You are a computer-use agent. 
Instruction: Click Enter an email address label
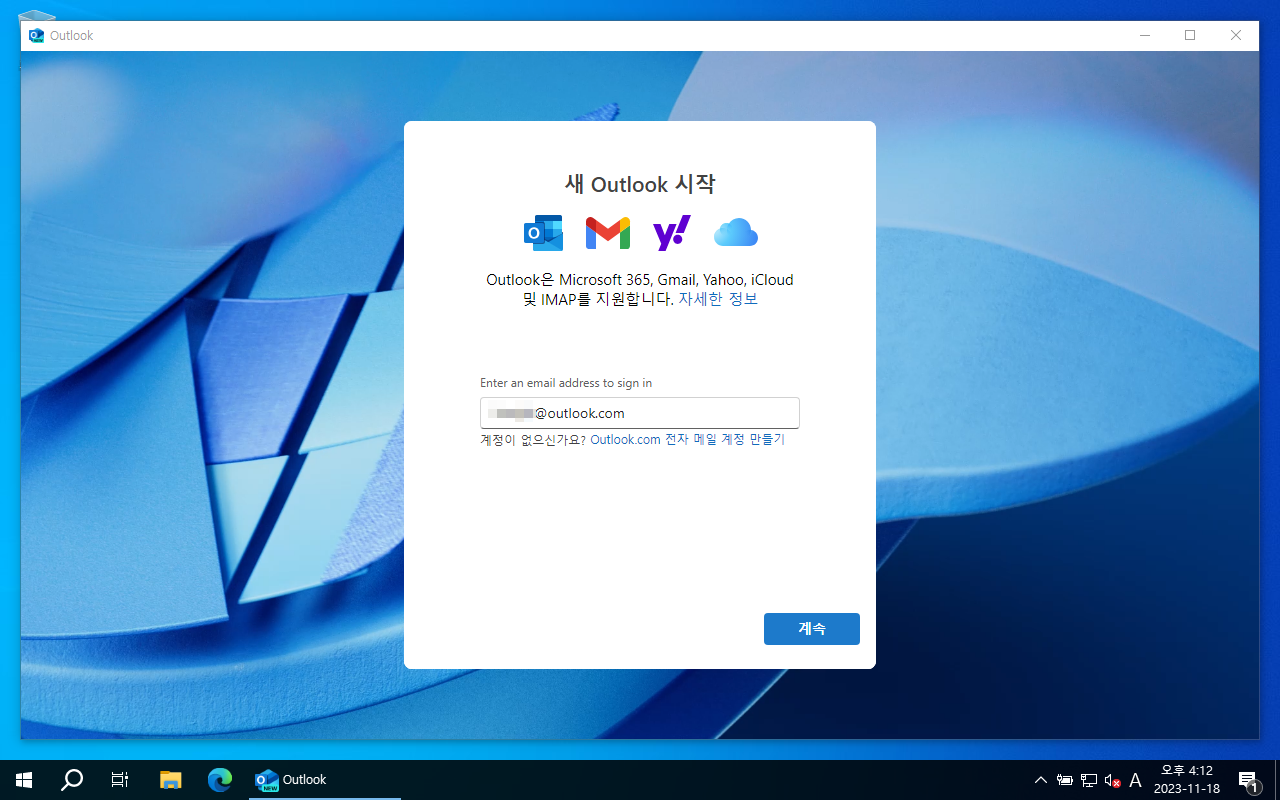coord(566,383)
